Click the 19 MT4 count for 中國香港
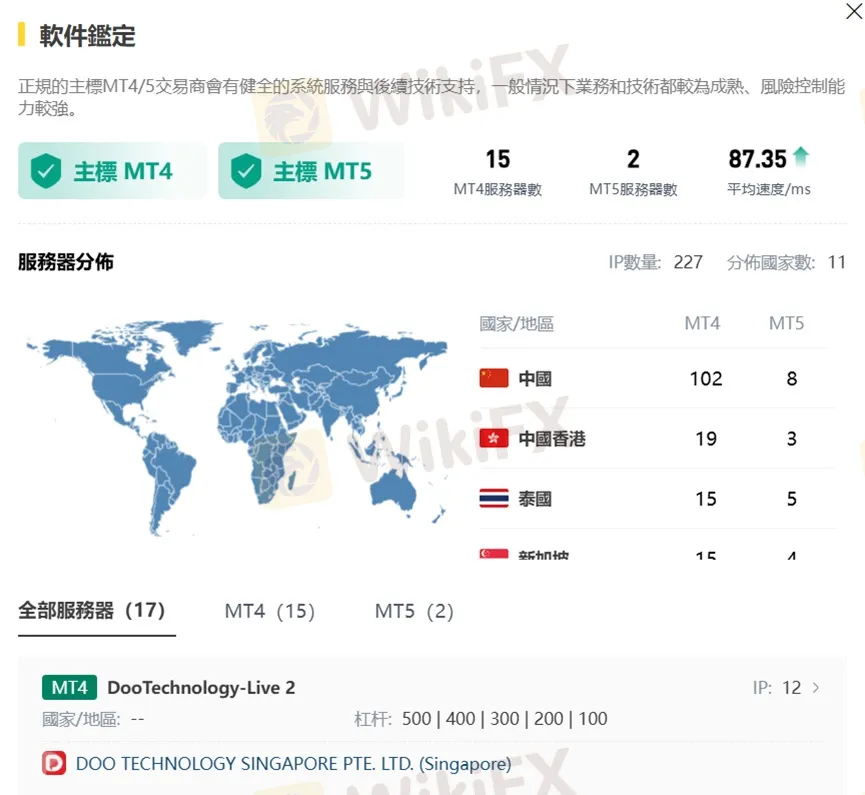This screenshot has height=795, width=865. pyautogui.click(x=706, y=439)
